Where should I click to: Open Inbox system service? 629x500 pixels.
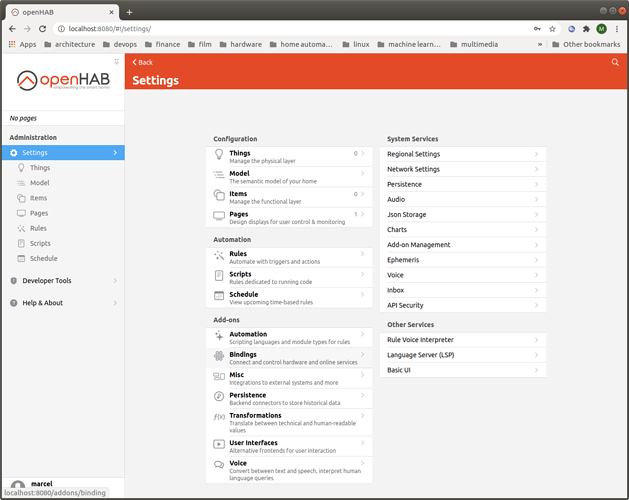point(463,290)
